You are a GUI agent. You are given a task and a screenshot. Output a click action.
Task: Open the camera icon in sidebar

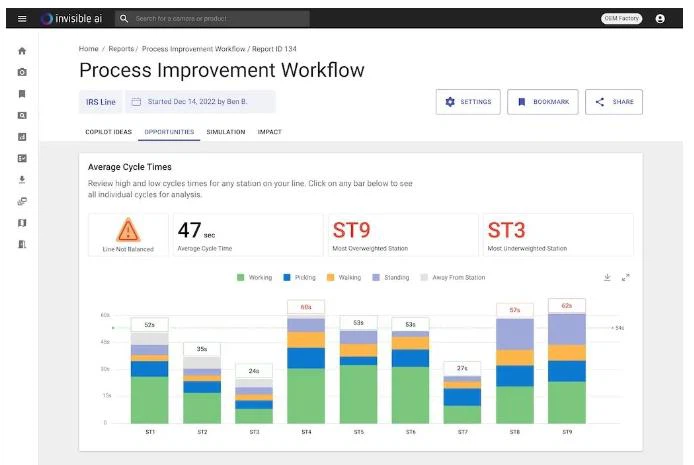click(x=22, y=72)
